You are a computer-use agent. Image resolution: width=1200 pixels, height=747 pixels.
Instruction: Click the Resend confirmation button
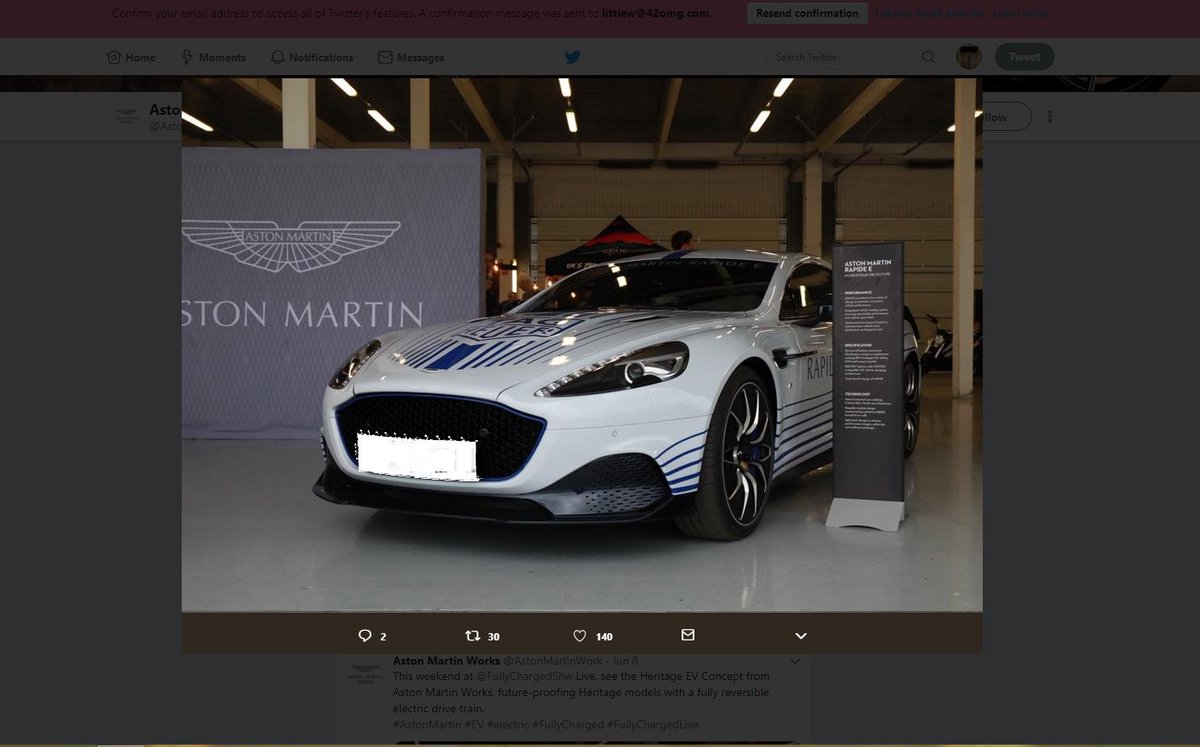point(807,13)
